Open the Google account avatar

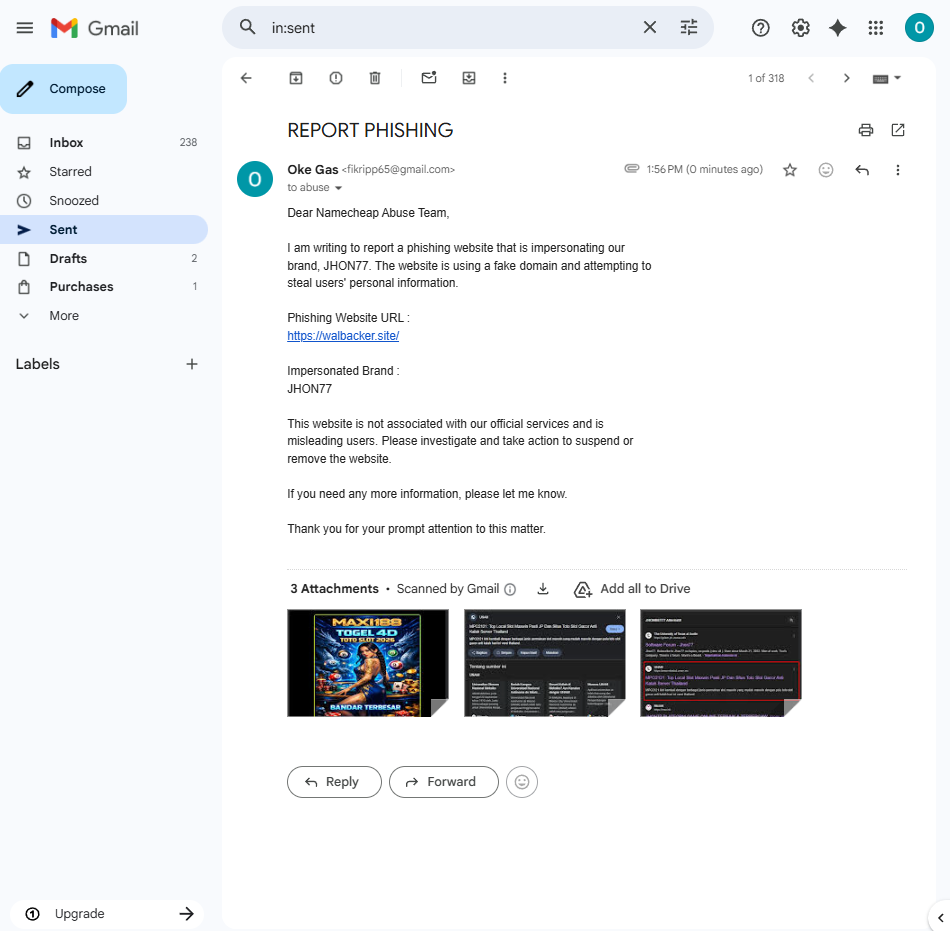coord(919,28)
